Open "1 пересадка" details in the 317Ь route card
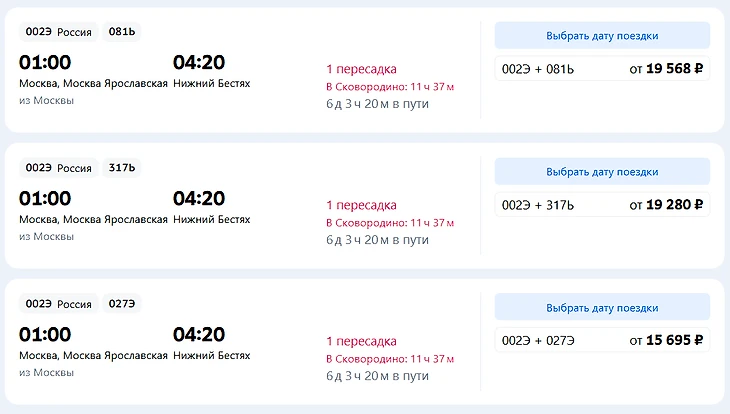The height and width of the screenshot is (414, 730). 361,205
